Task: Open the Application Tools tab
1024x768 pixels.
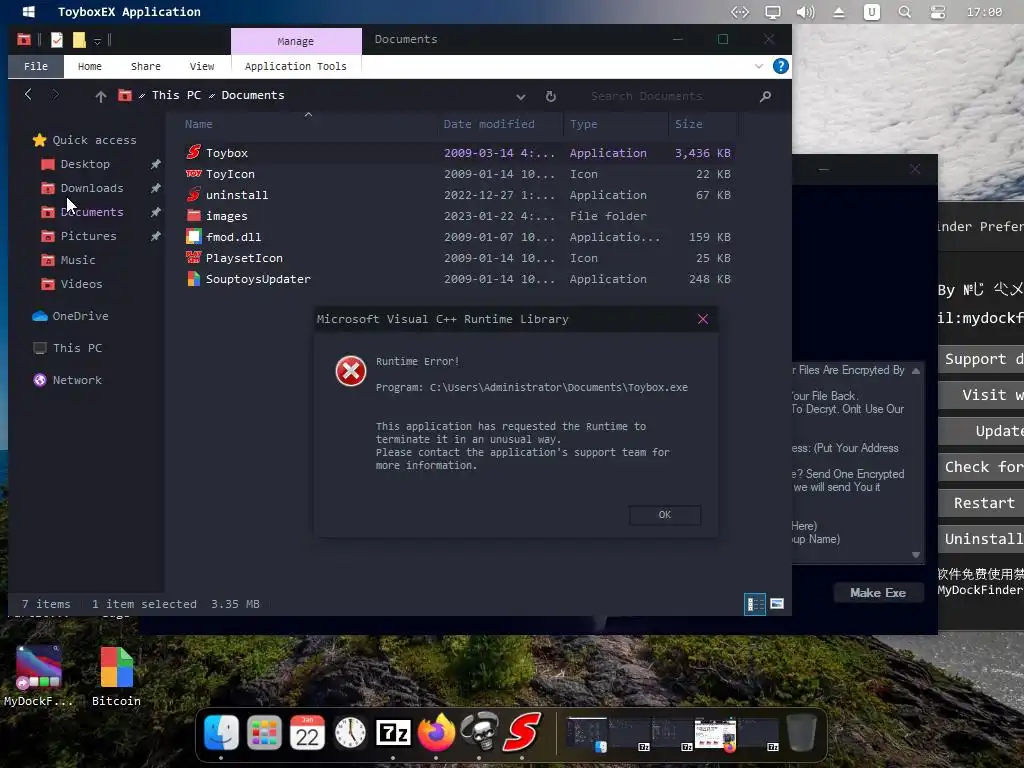Action: click(x=296, y=66)
